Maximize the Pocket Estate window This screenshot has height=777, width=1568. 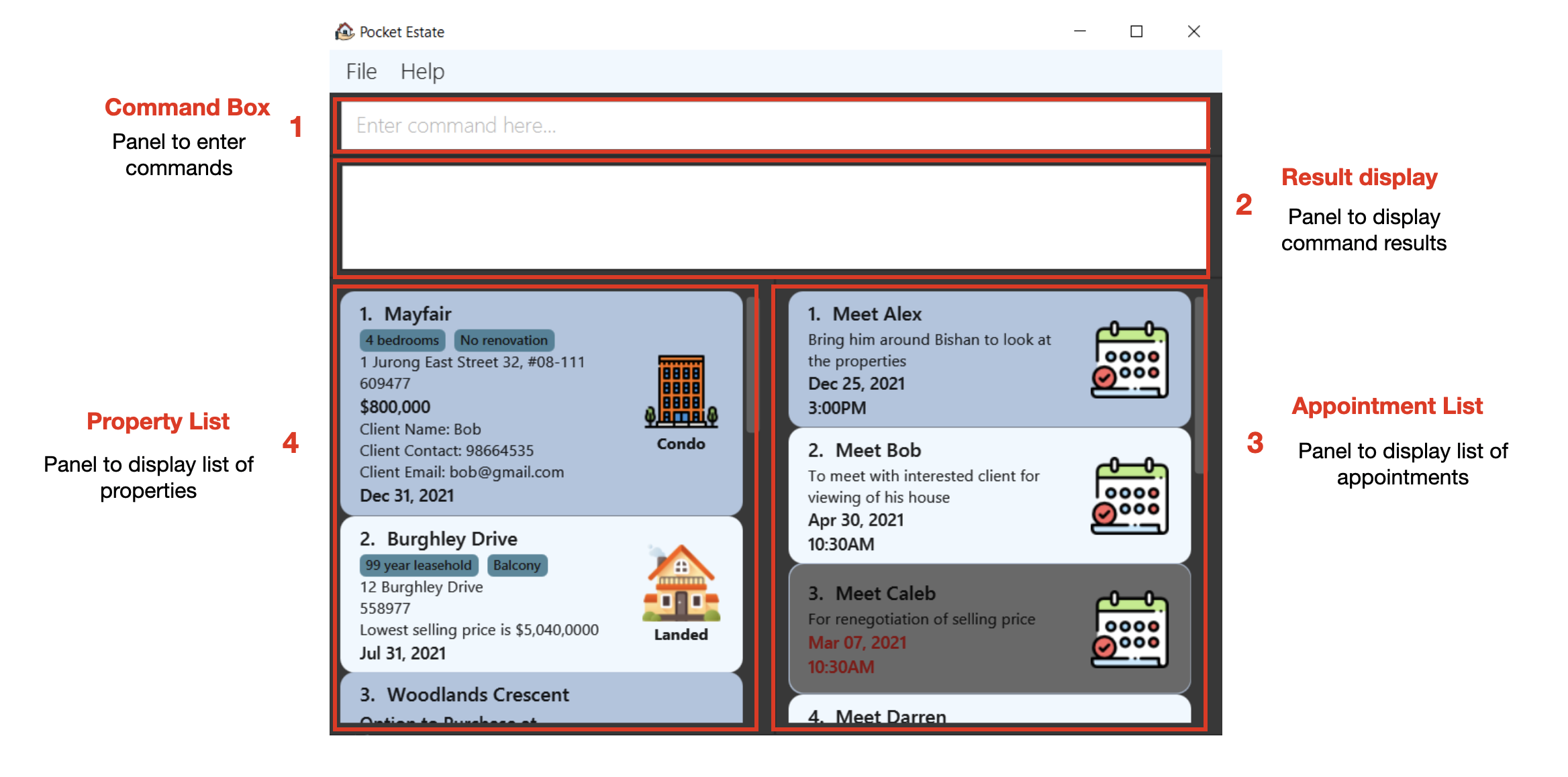point(1136,32)
